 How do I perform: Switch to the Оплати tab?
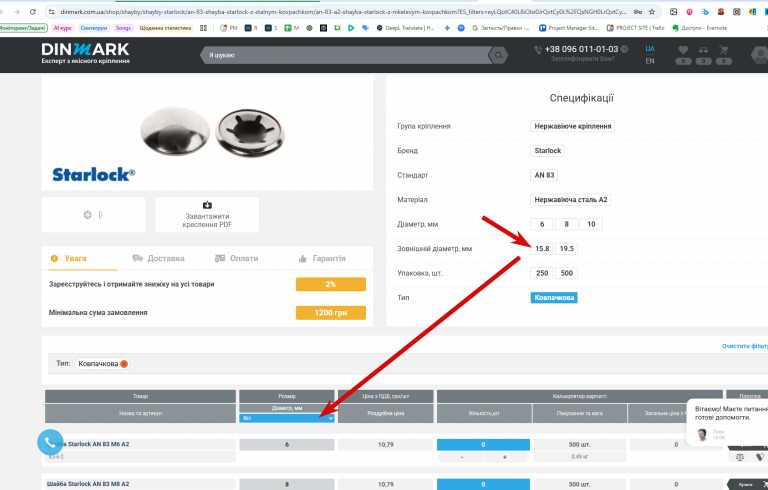[x=237, y=258]
